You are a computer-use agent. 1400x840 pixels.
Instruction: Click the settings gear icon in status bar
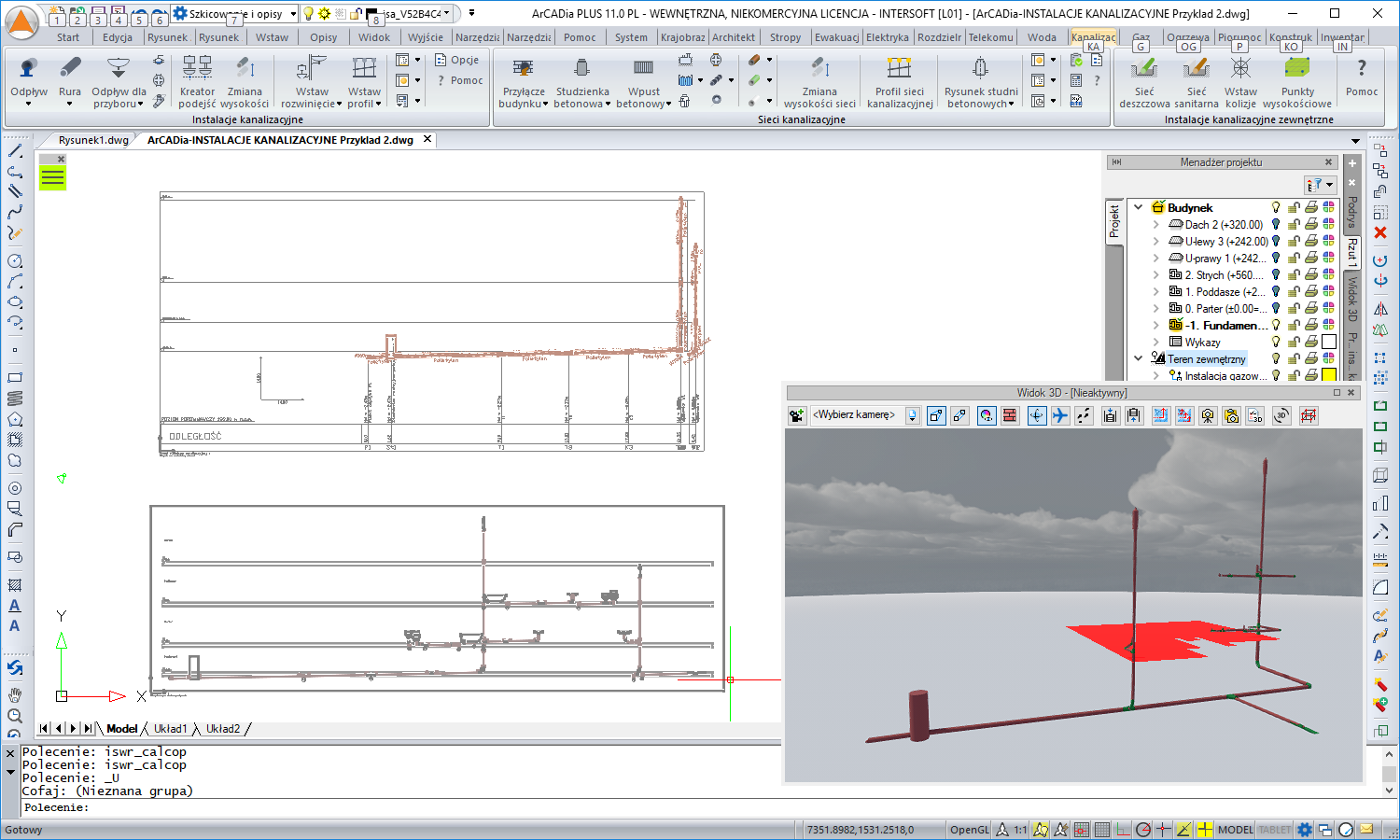1305,829
